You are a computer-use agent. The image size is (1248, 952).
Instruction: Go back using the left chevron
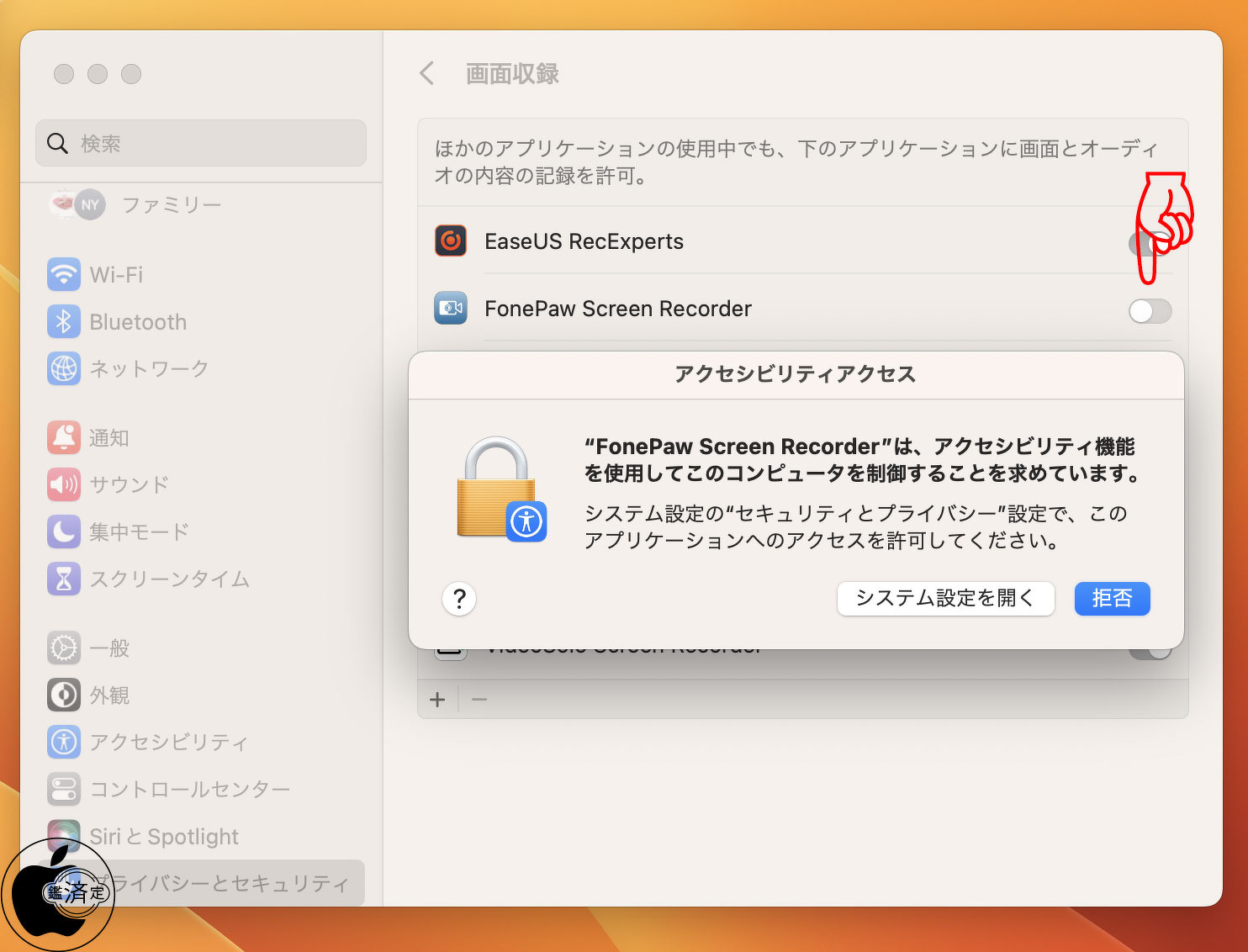(x=427, y=74)
